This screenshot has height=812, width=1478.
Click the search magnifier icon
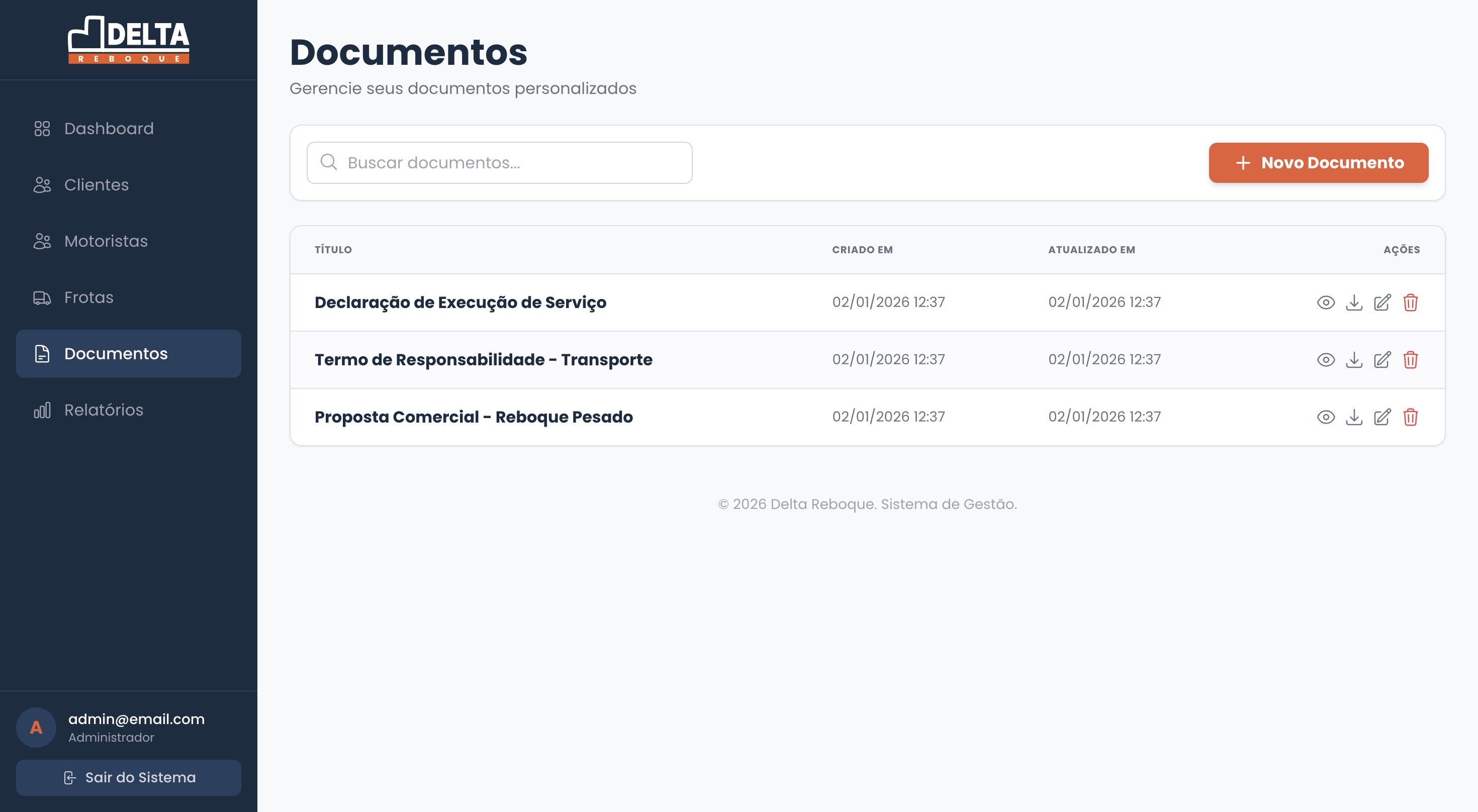pos(329,162)
